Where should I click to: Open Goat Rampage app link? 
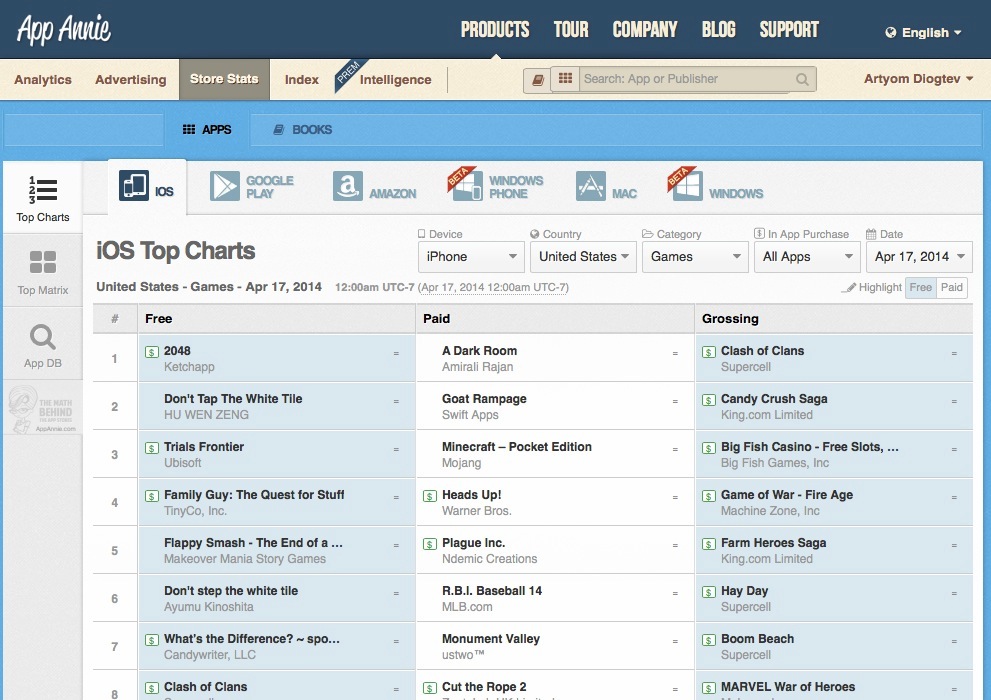pos(484,399)
